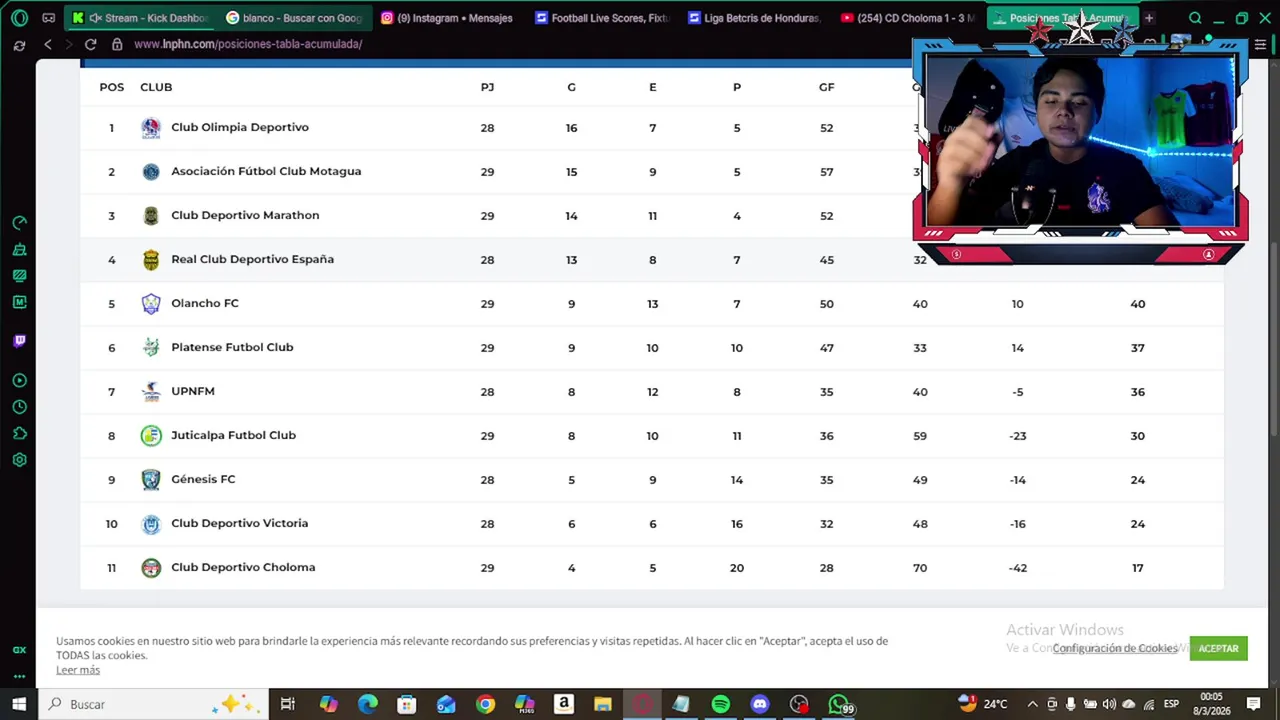
Task: Accept cookies with ACEPTAR button
Action: 1218,648
